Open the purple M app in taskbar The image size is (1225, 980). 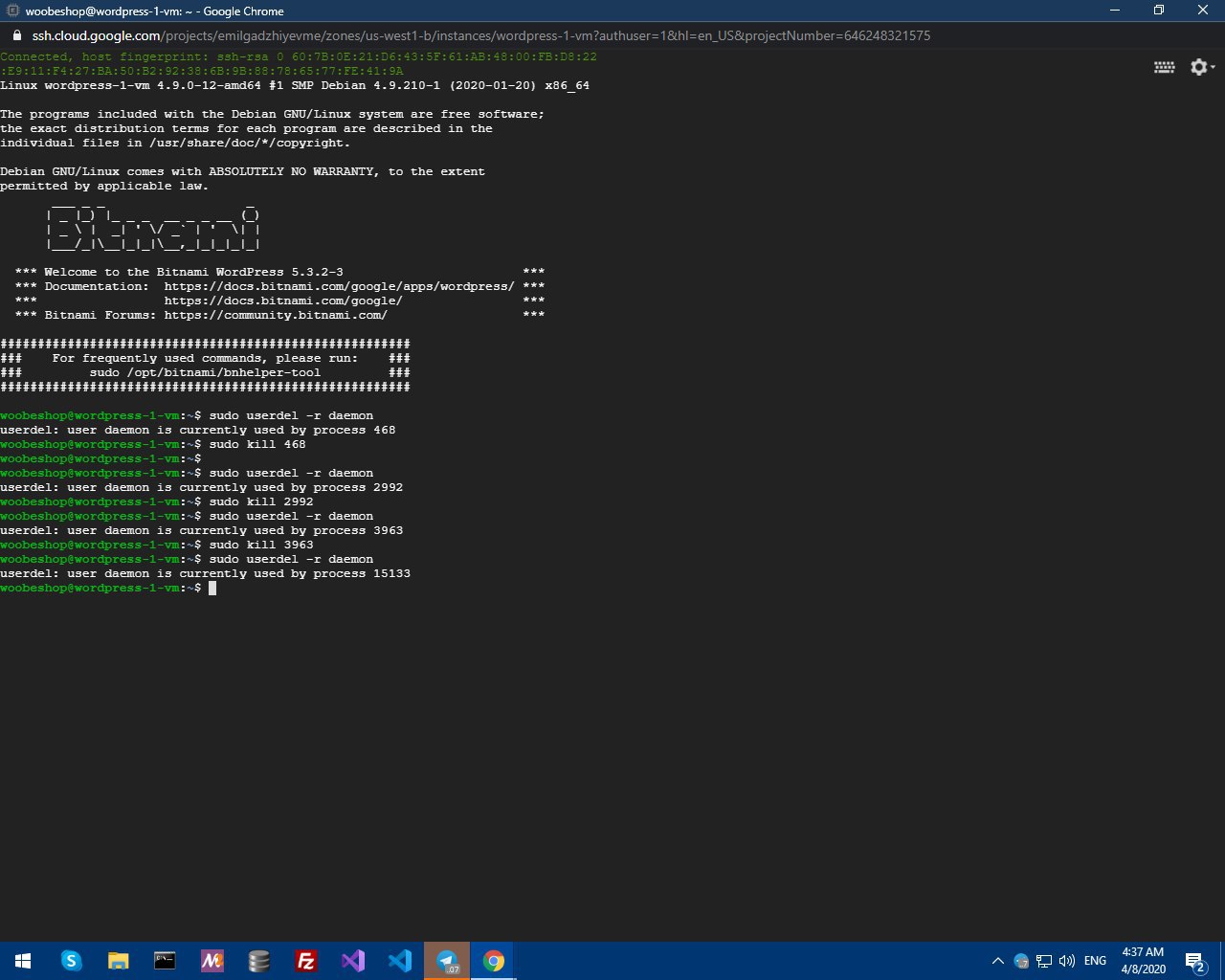coord(212,961)
